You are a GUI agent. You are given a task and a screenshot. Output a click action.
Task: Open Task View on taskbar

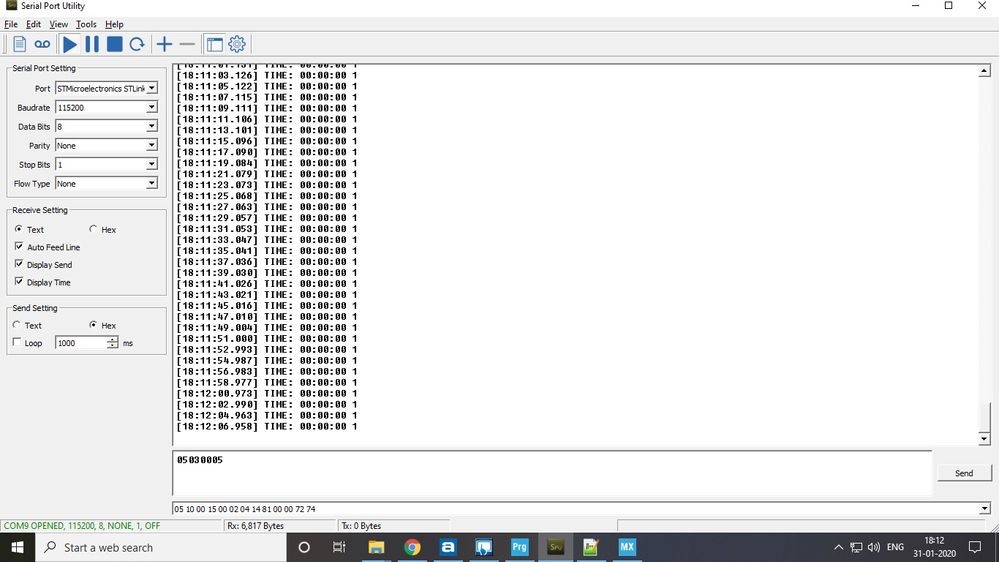[x=339, y=547]
